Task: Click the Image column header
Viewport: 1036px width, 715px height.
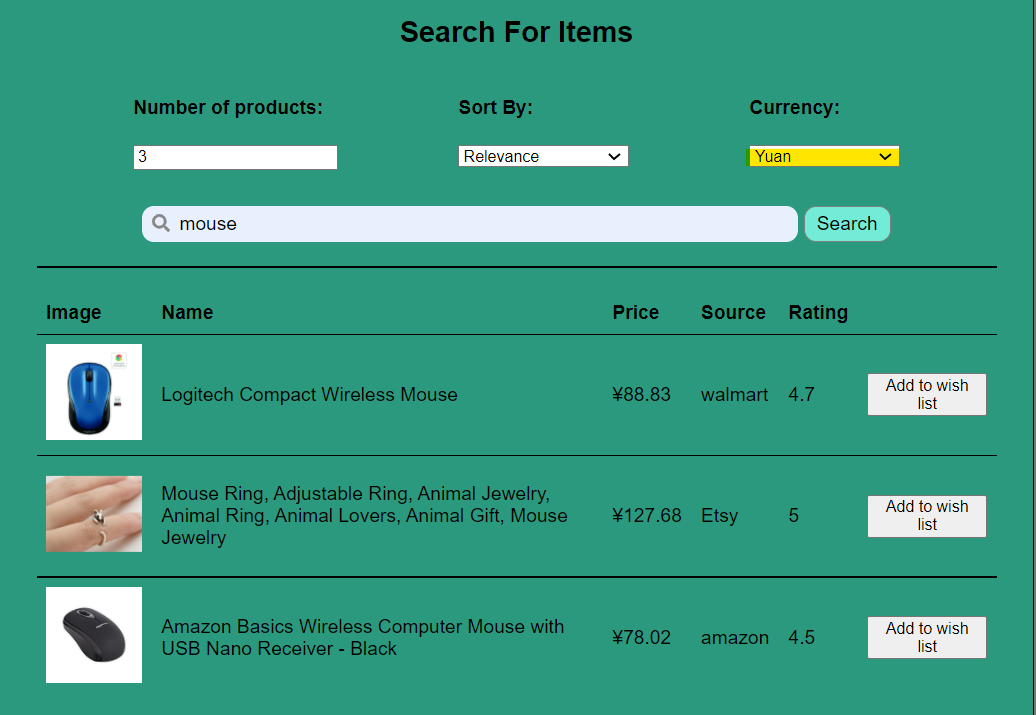Action: point(73,312)
